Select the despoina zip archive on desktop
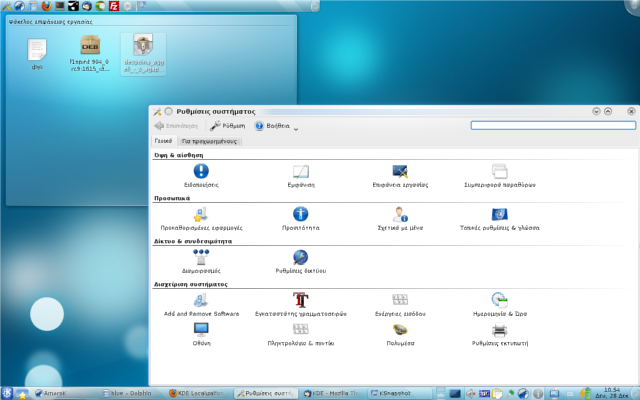 [143, 54]
